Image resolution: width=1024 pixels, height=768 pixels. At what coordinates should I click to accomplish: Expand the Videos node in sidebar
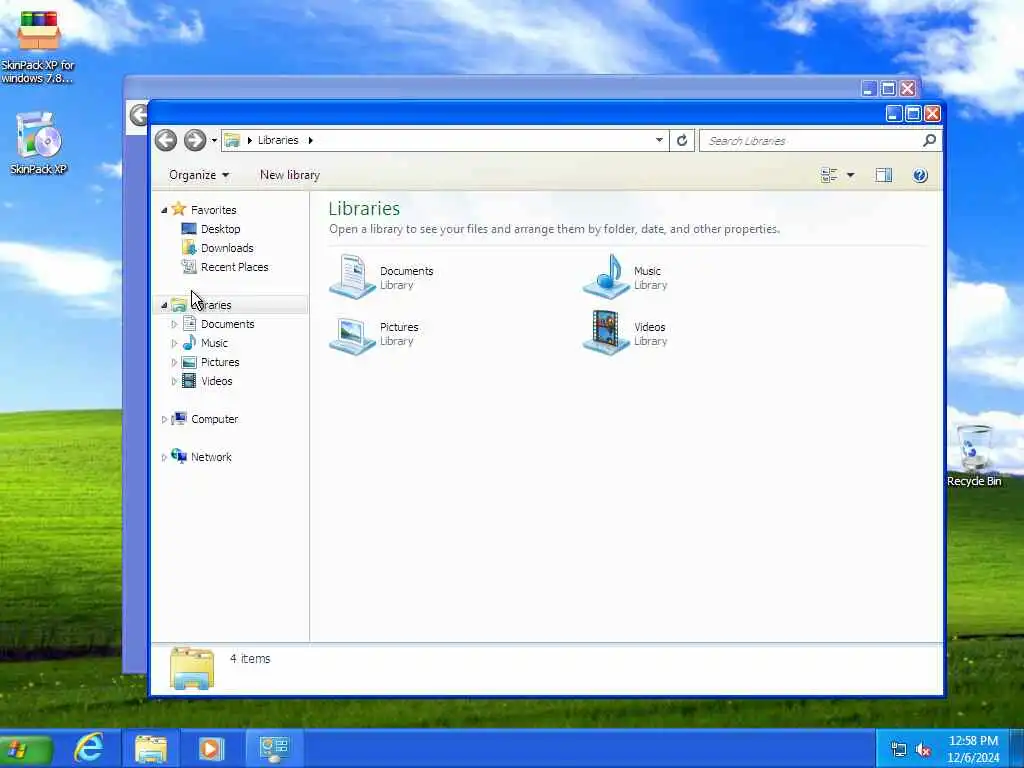point(174,381)
